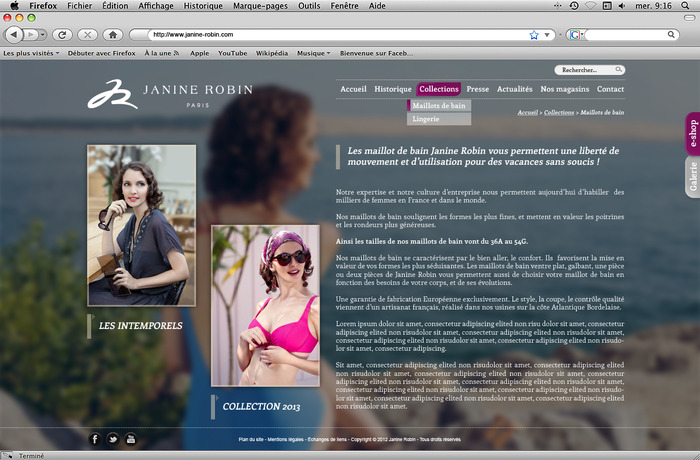The image size is (700, 460).
Task: Open Spotlight search magnifier icon
Action: pos(685,5)
